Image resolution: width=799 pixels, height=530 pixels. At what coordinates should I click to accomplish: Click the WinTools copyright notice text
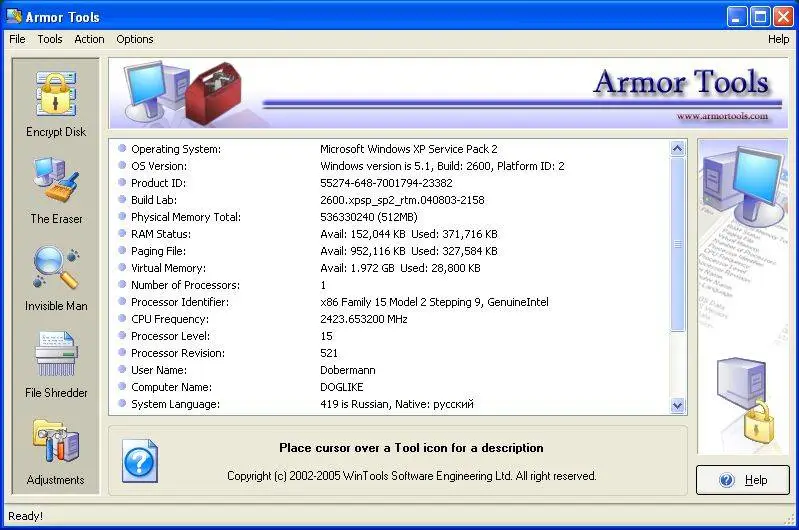tap(411, 476)
